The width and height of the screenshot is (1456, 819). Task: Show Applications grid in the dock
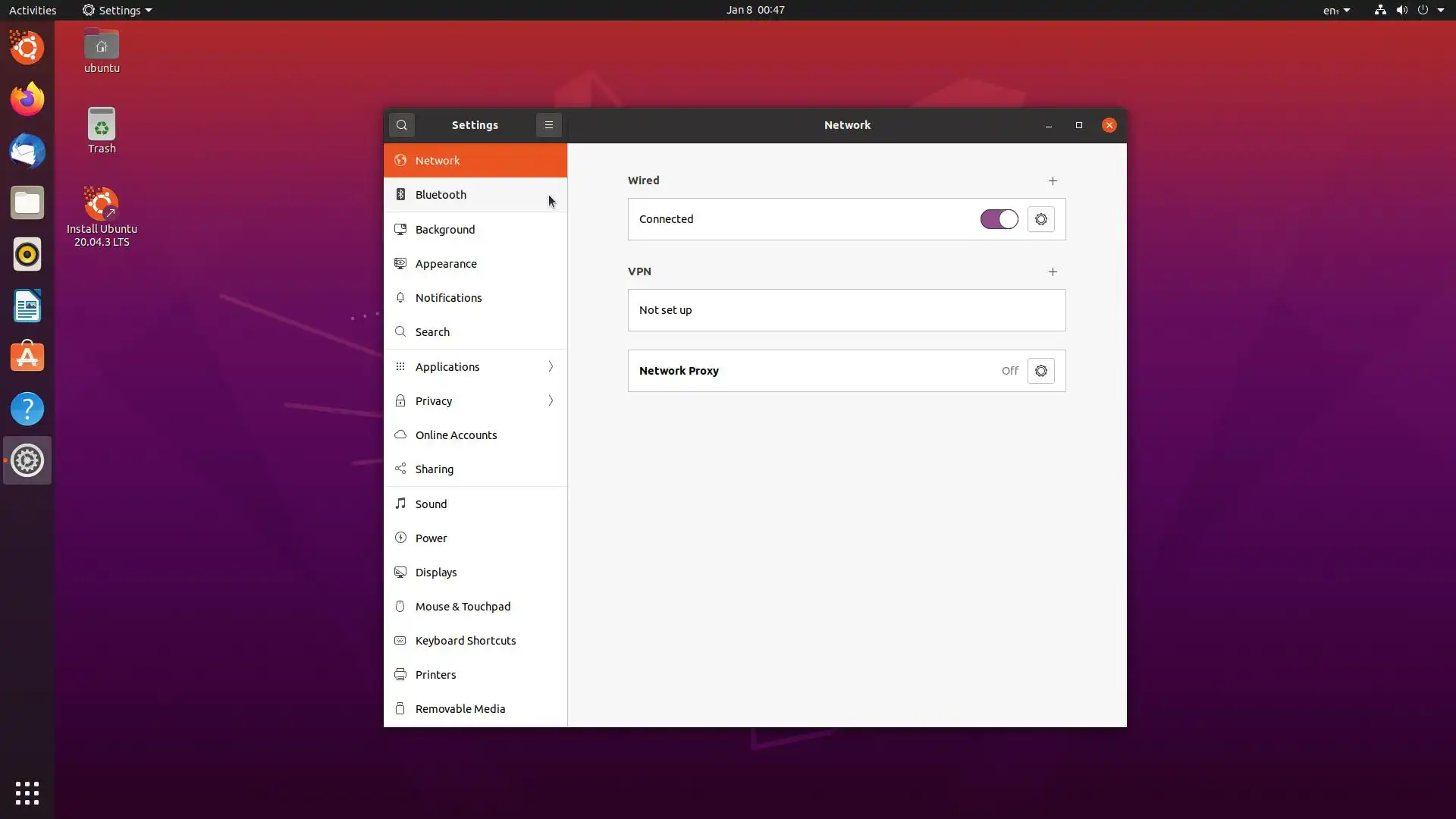coord(27,793)
